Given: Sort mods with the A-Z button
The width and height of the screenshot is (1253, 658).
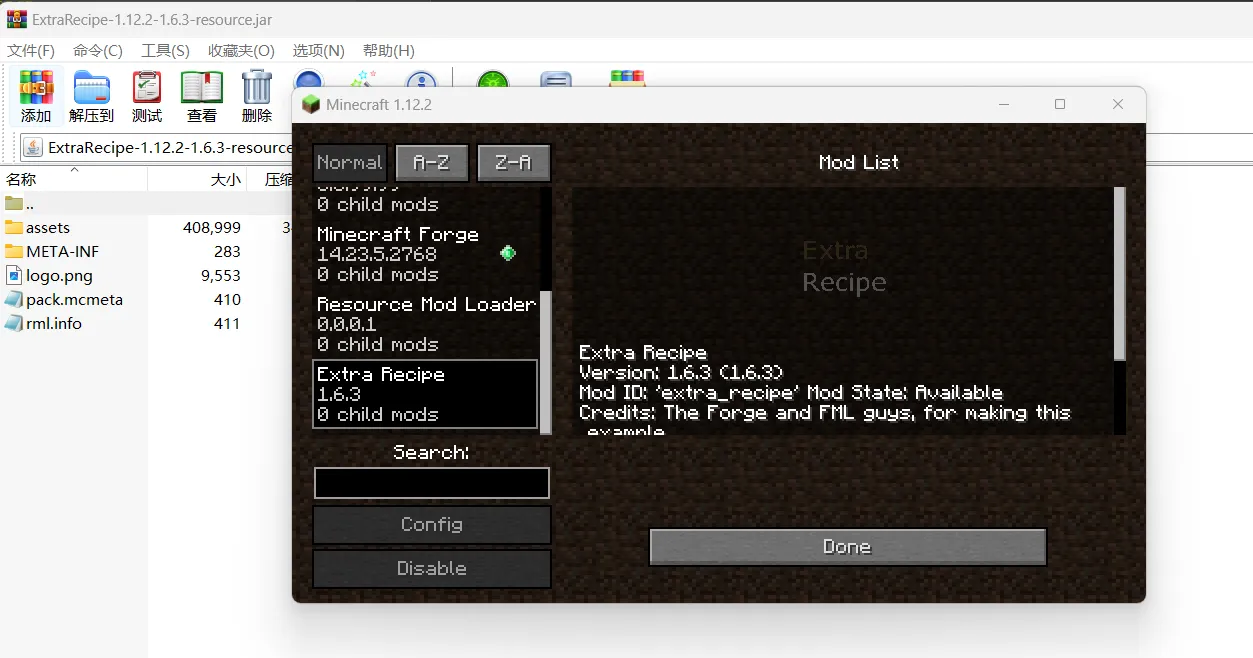Looking at the screenshot, I should [432, 162].
